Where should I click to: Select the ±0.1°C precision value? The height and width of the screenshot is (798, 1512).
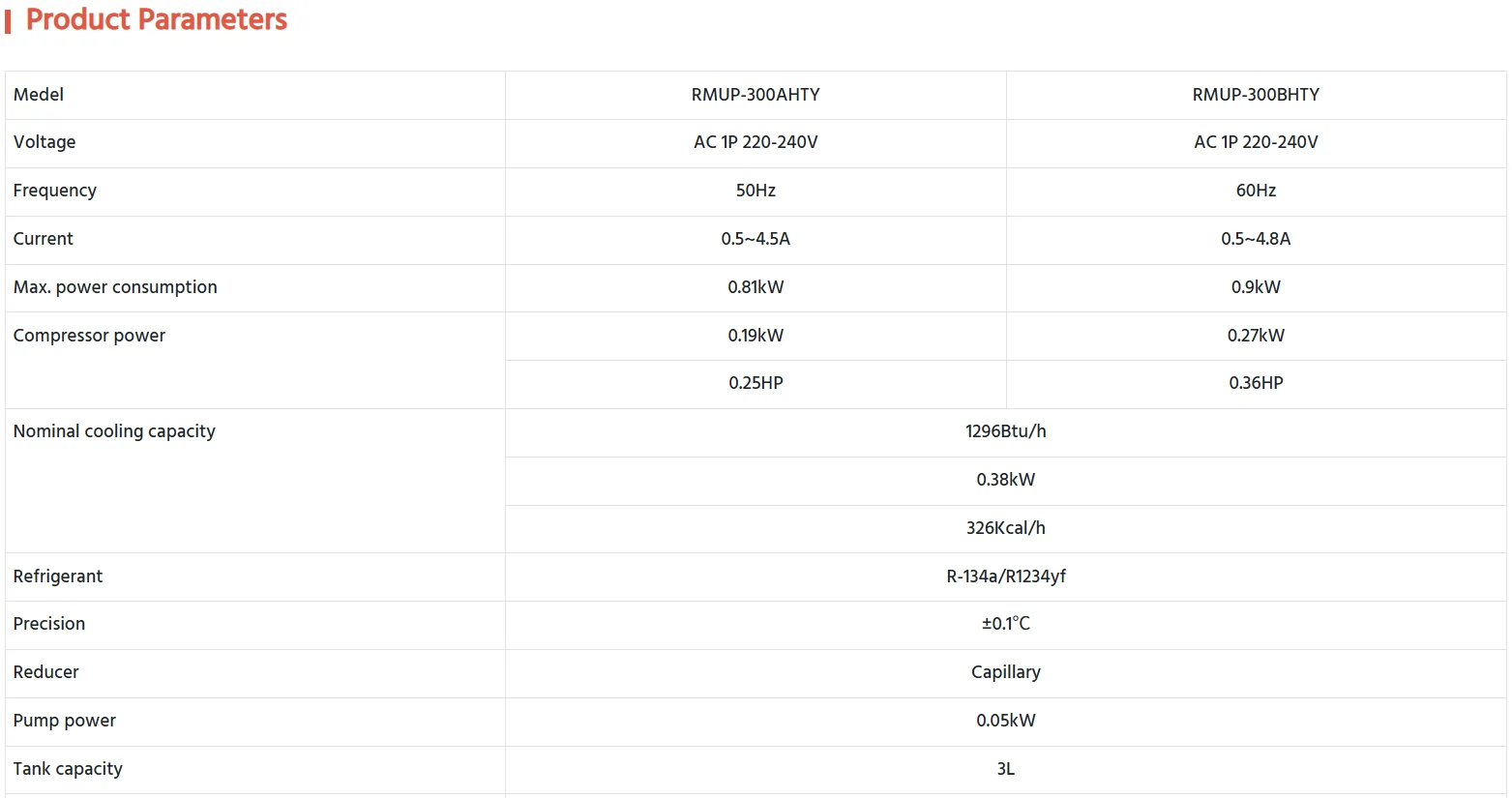pos(1005,624)
